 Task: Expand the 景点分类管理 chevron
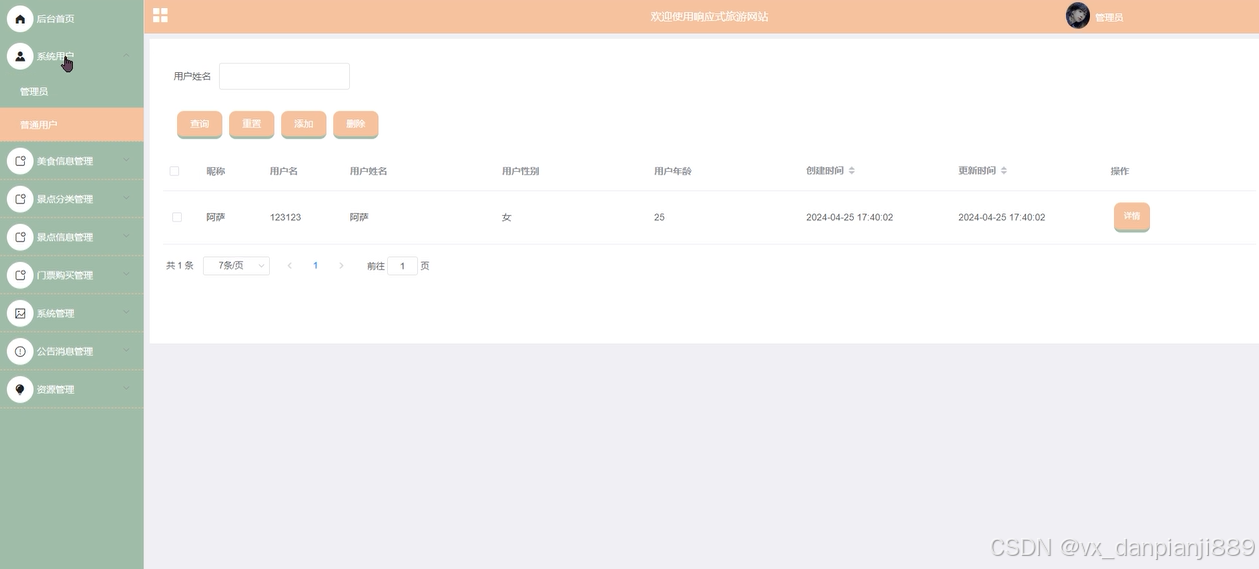click(126, 198)
